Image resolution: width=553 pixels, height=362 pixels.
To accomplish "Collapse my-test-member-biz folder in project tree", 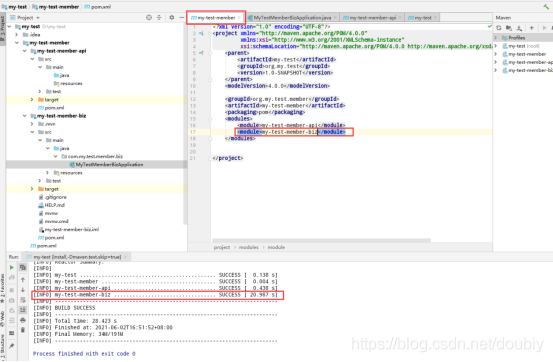I will [24, 116].
